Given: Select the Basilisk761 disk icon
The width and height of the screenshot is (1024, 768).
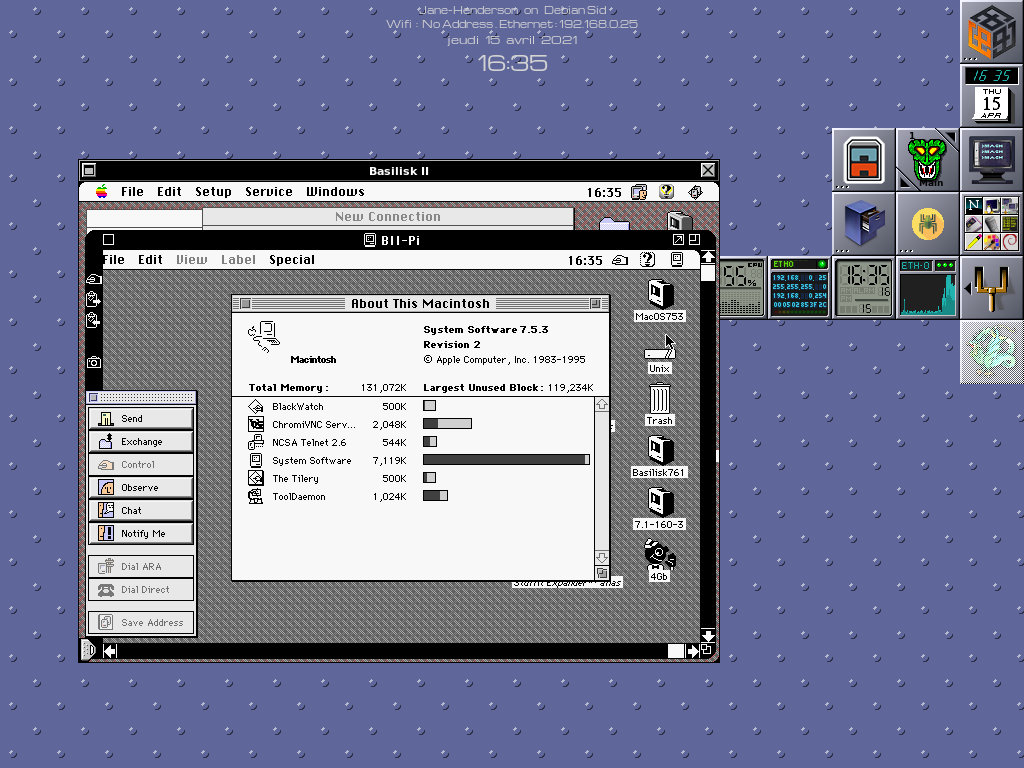Looking at the screenshot, I should pyautogui.click(x=660, y=450).
